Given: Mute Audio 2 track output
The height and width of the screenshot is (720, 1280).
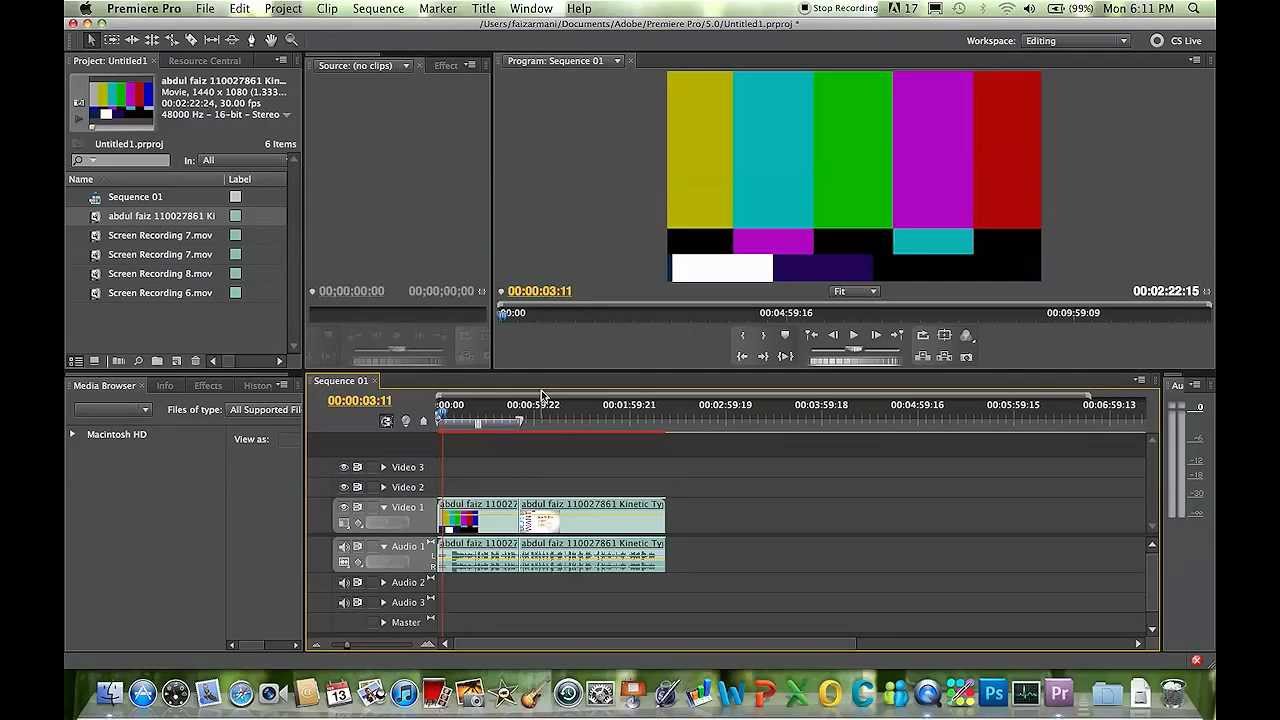Looking at the screenshot, I should (x=344, y=582).
